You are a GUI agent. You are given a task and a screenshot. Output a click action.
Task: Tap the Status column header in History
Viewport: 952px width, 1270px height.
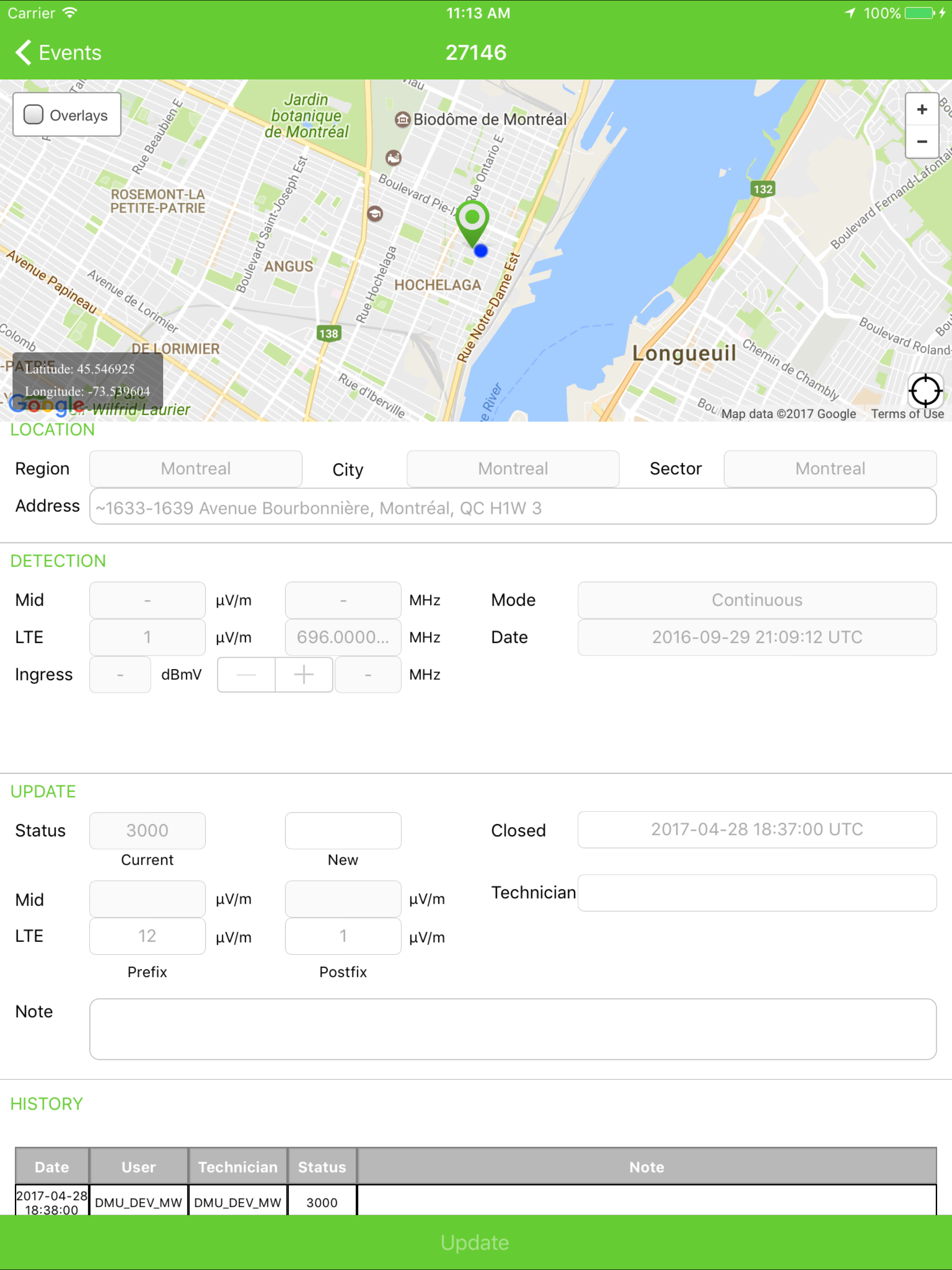pos(322,1167)
